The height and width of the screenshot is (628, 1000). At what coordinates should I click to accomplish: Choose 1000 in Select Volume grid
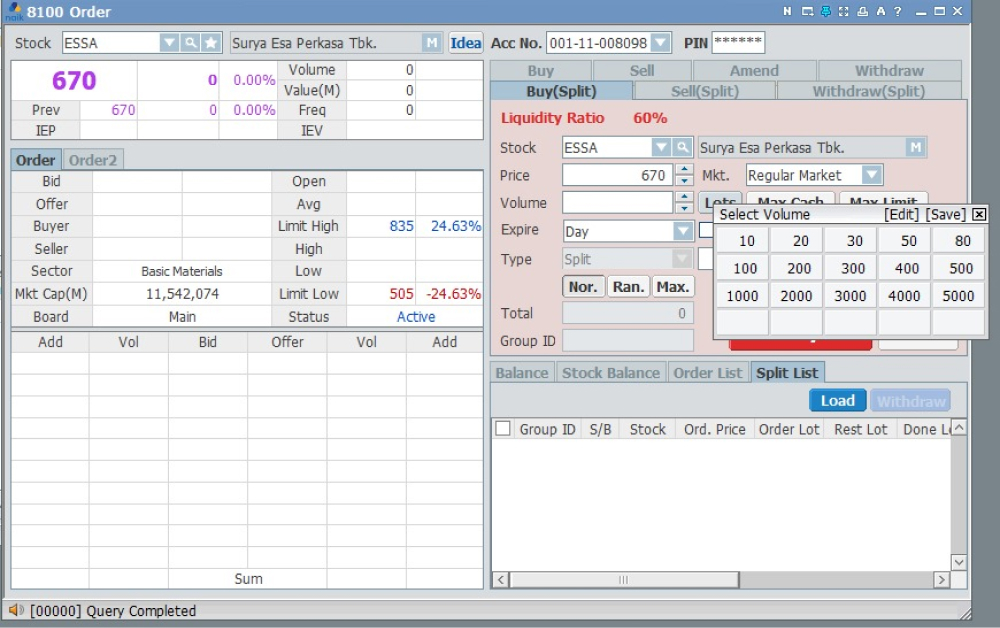[742, 296]
